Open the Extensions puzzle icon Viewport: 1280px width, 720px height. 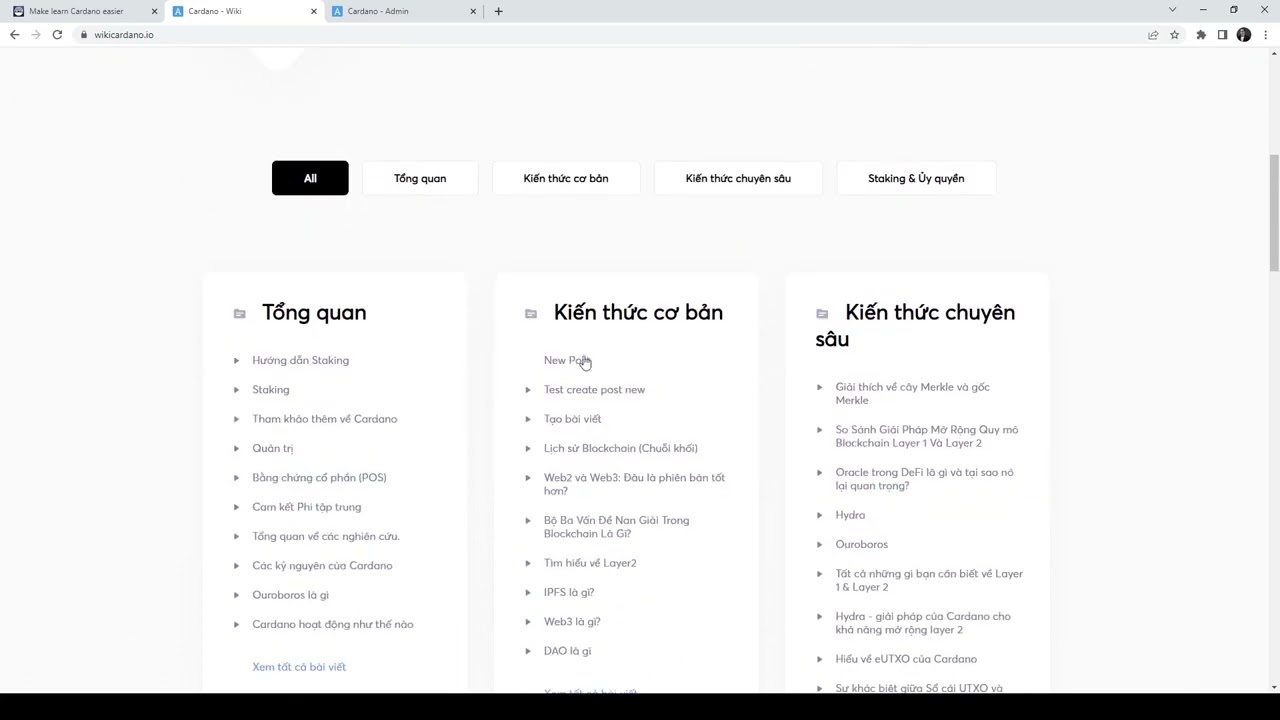point(1201,34)
